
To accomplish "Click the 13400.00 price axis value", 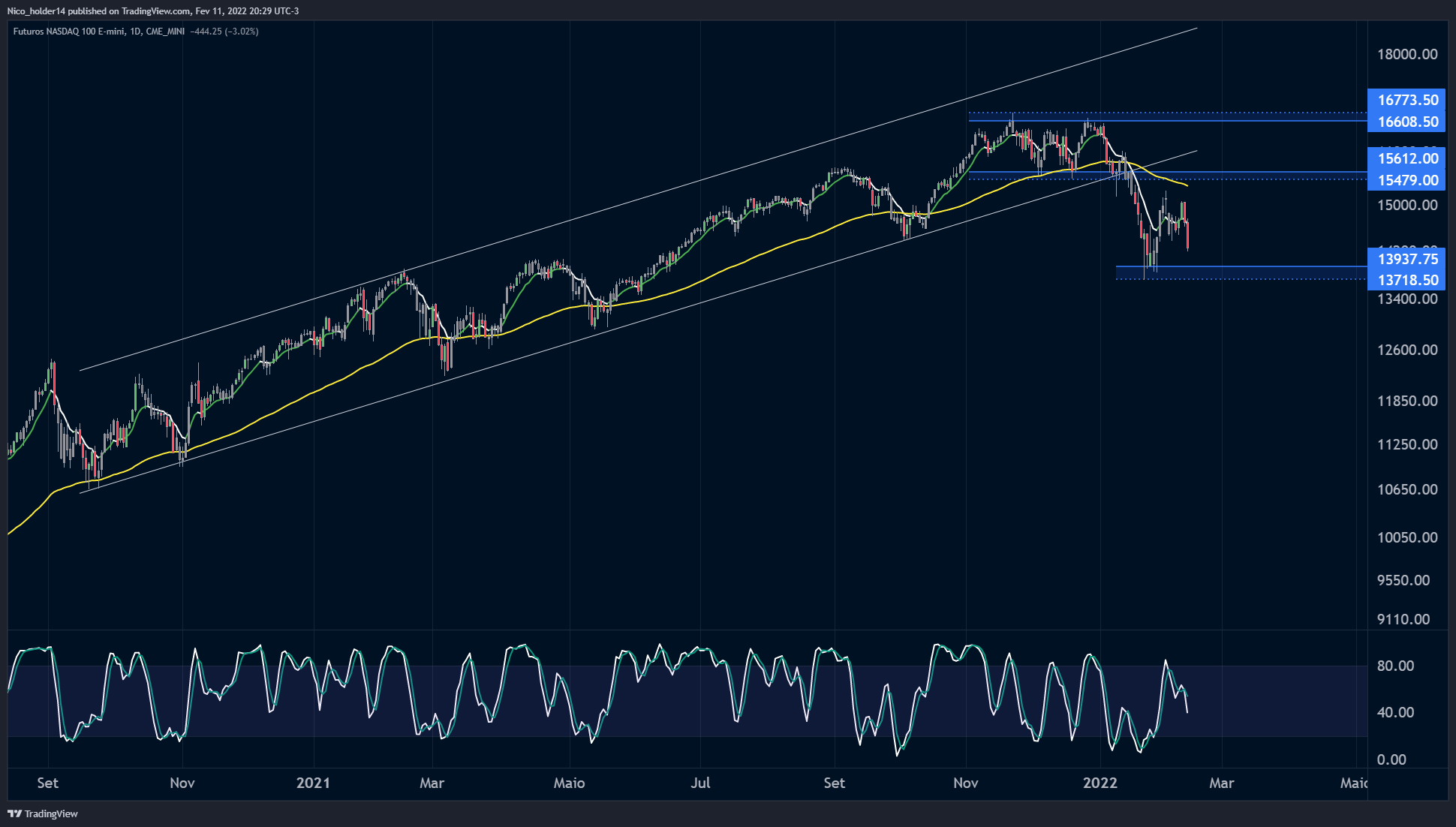I will [x=1407, y=299].
